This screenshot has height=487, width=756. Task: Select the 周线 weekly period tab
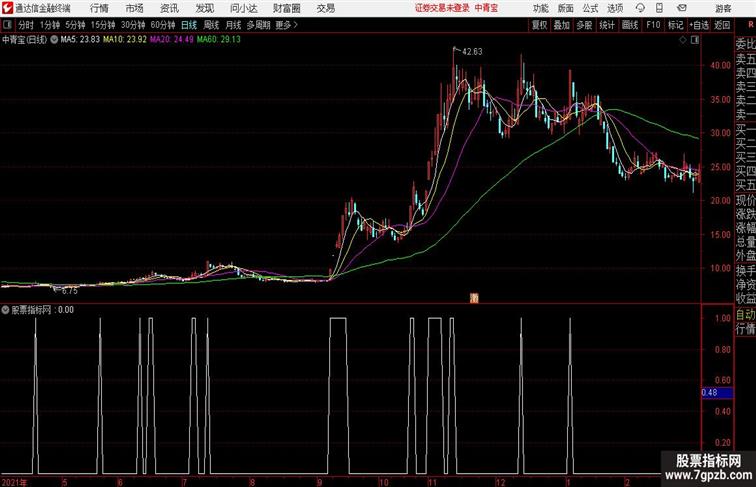pos(211,25)
